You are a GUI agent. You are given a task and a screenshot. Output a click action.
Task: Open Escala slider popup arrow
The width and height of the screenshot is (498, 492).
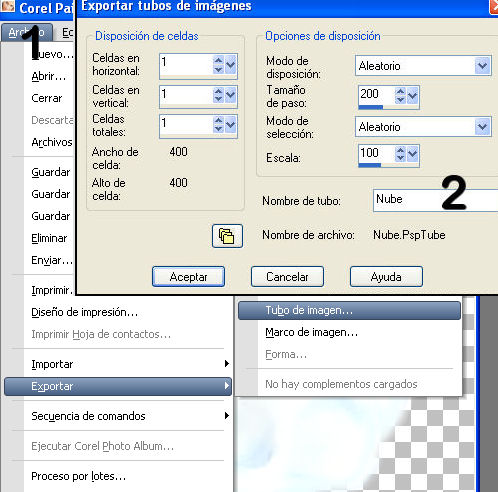tap(412, 154)
